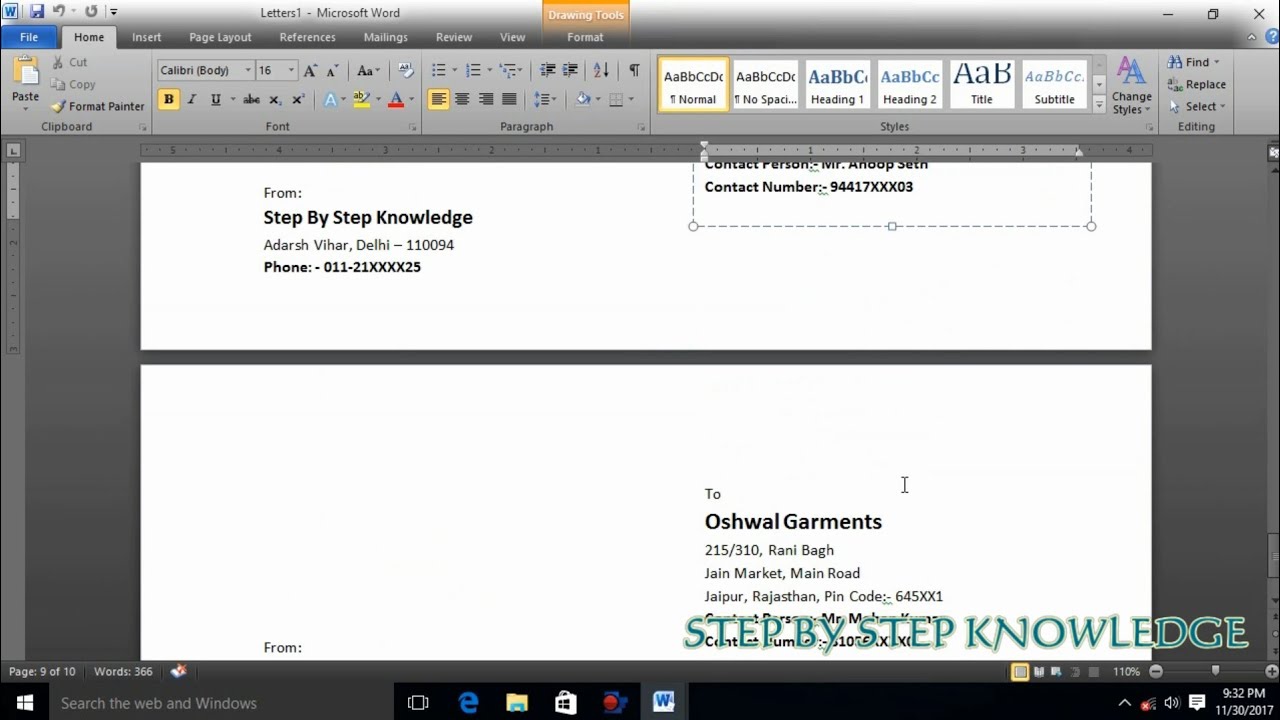
Task: Toggle Bold formatting
Action: tap(168, 99)
